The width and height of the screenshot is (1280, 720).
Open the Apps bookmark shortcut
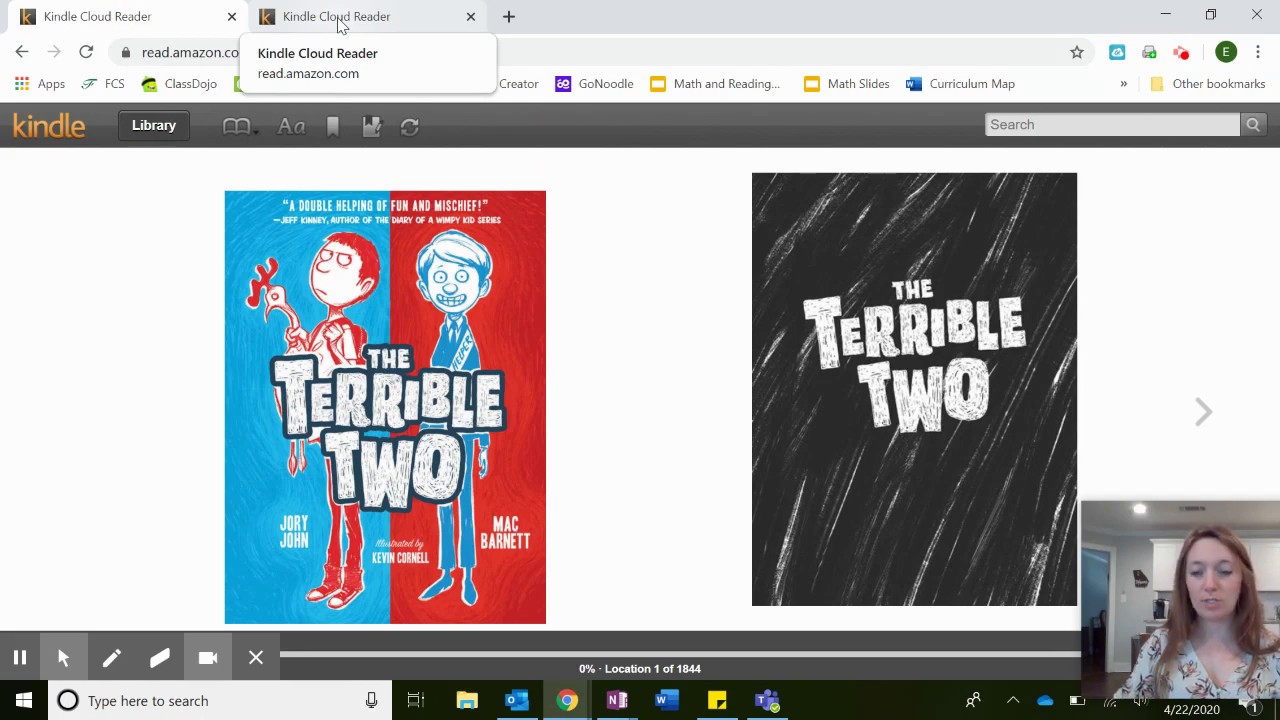(39, 84)
